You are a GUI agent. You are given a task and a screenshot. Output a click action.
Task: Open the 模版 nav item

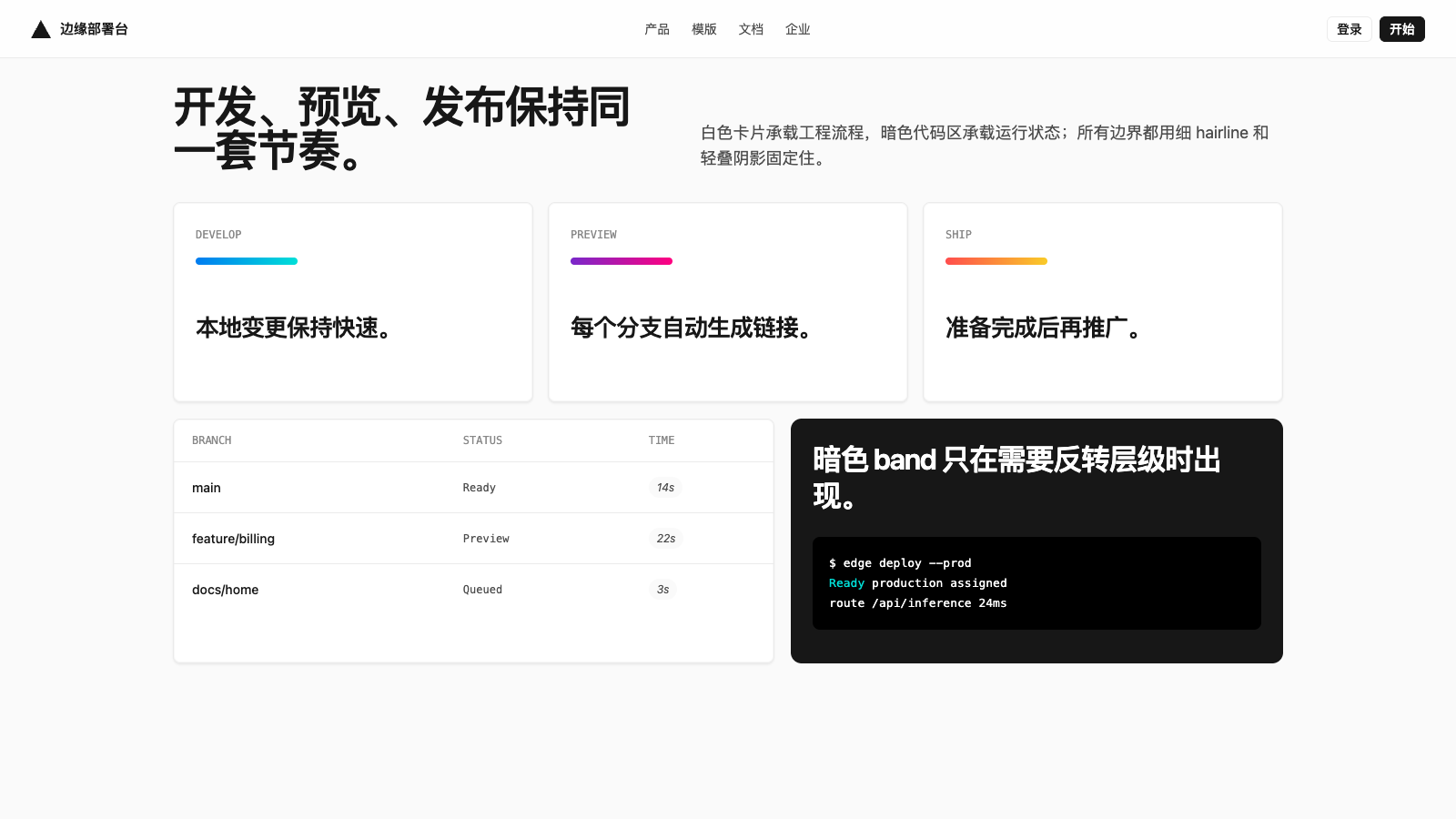(x=704, y=29)
